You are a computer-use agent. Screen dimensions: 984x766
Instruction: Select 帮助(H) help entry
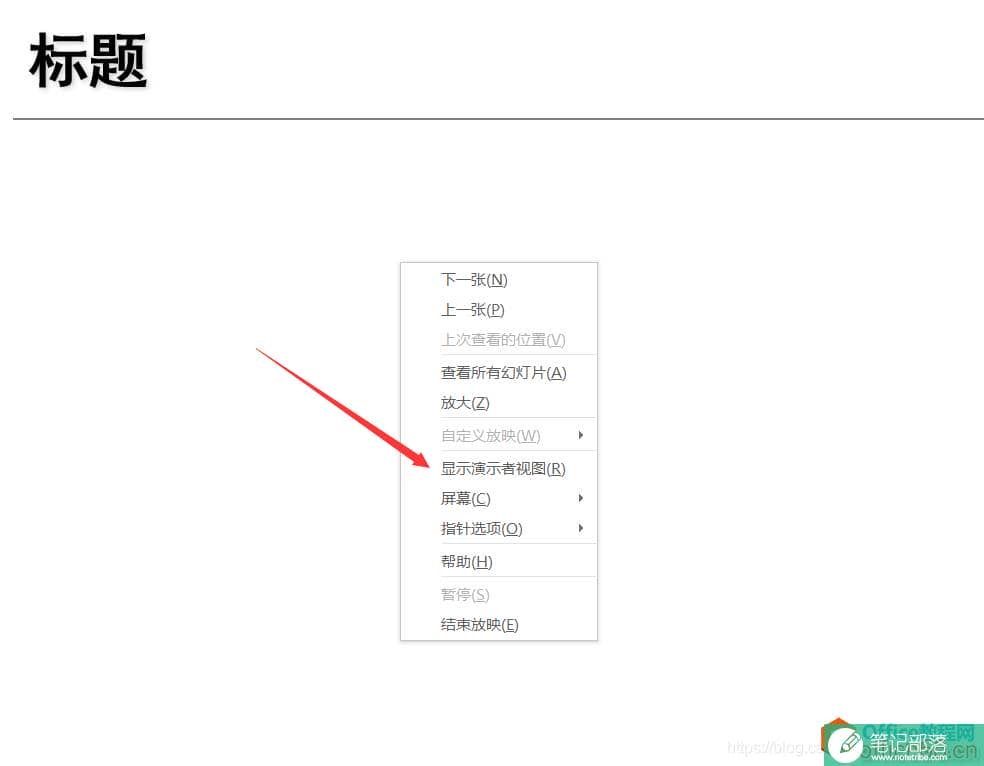click(499, 561)
